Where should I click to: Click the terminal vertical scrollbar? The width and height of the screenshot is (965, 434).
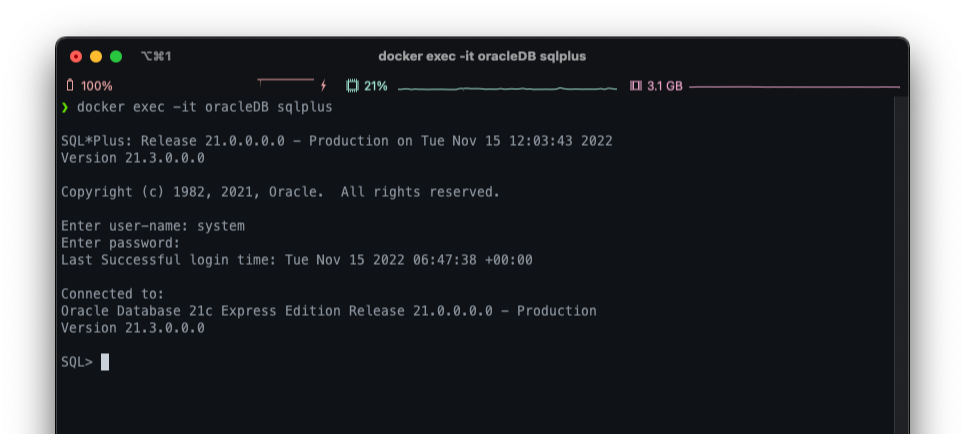pos(901,265)
